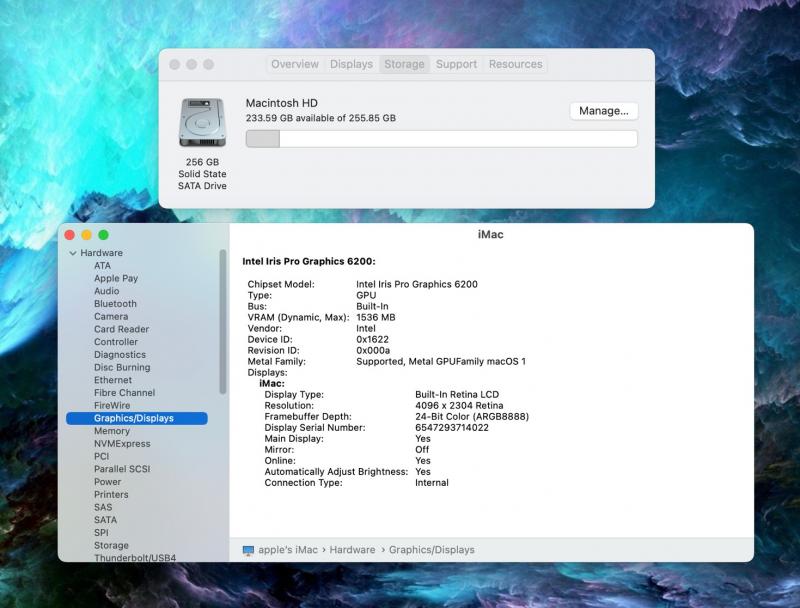Image resolution: width=800 pixels, height=608 pixels.
Task: Open the Support tab
Action: point(456,64)
